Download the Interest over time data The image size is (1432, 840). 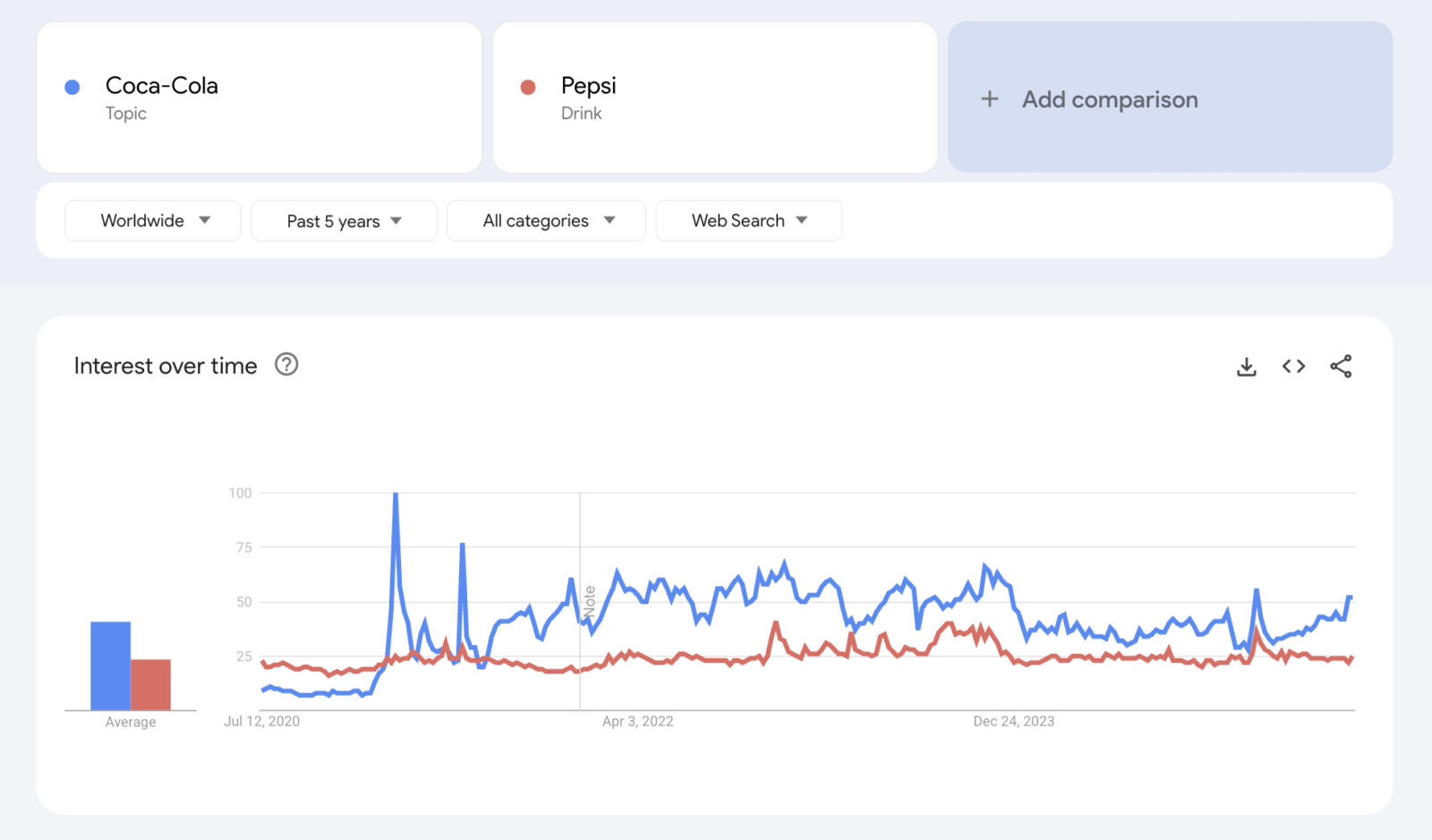point(1246,366)
